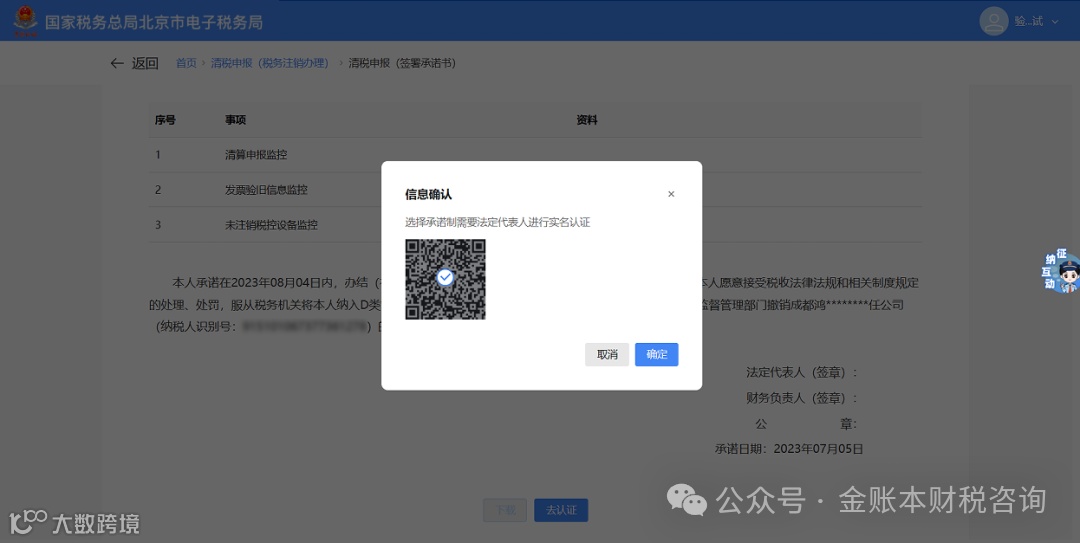
Task: Click 承诺日期：2023年07月05日 text
Action: point(789,449)
